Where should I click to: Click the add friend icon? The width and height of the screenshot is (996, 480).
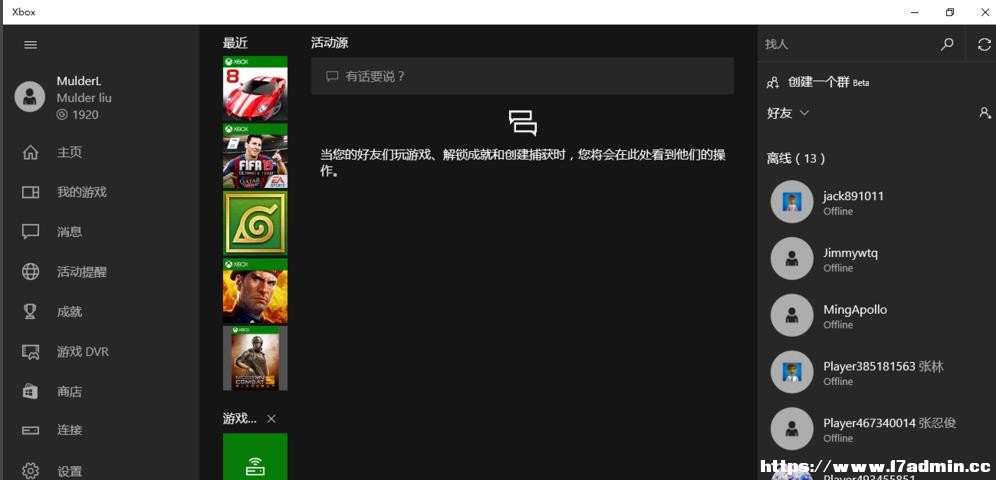(985, 113)
